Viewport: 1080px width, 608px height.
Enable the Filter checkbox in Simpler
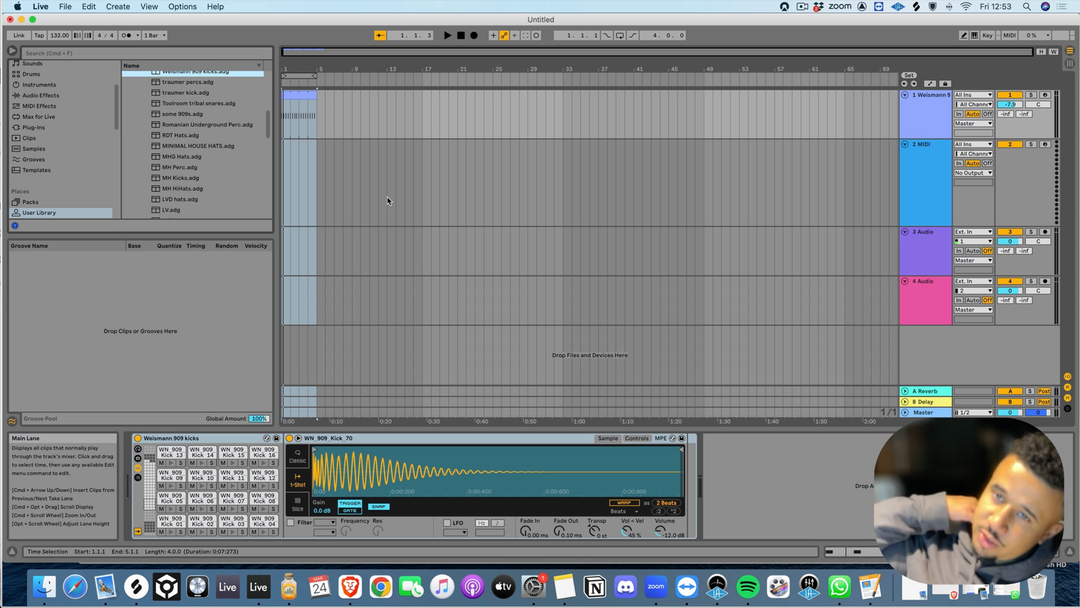pos(291,523)
